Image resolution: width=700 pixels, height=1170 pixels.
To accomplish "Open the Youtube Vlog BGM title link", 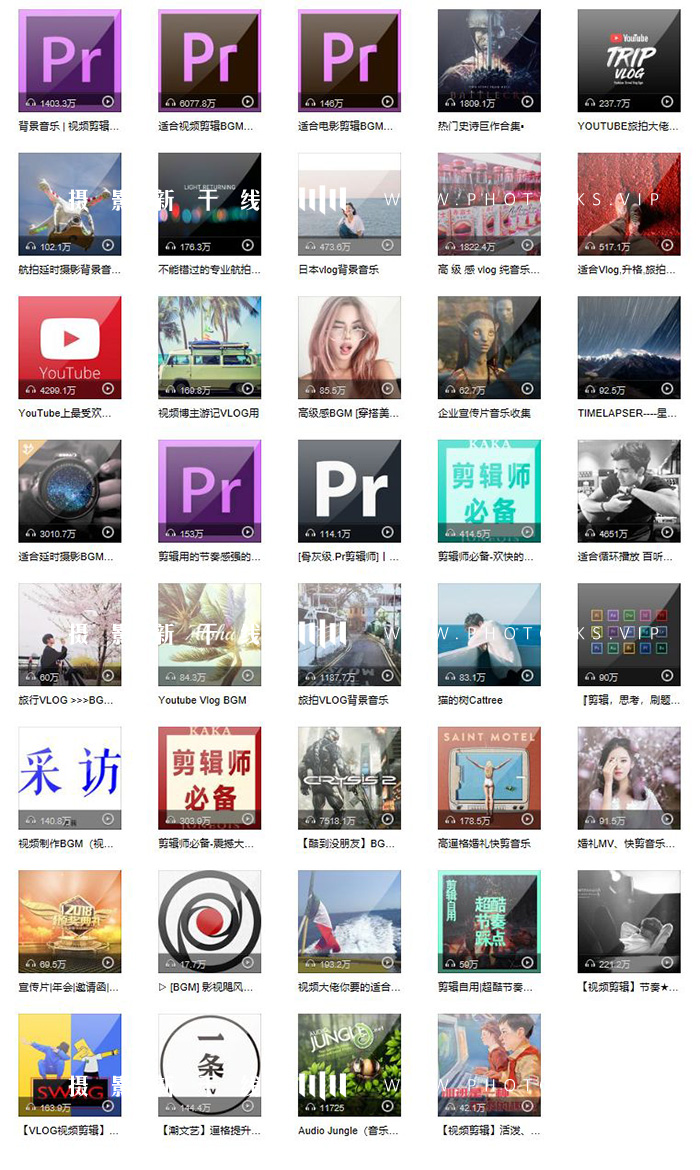I will tap(202, 700).
